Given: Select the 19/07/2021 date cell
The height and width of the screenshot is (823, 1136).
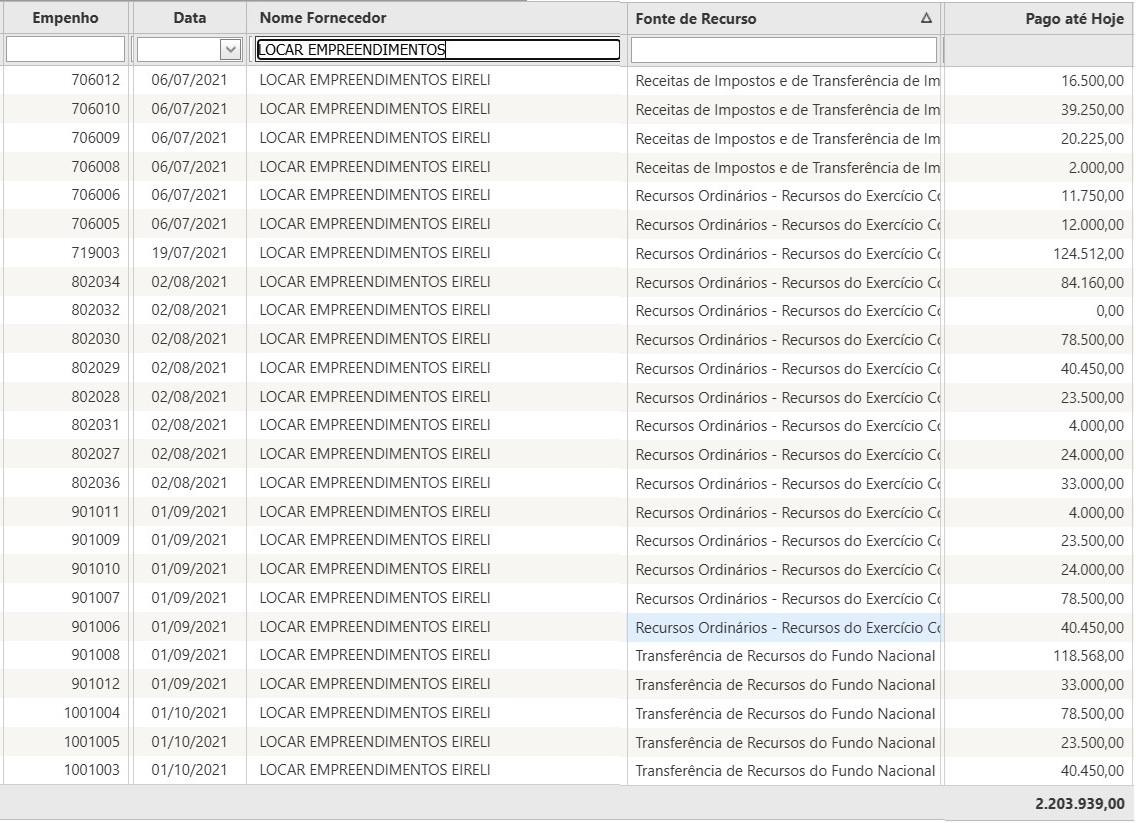Looking at the screenshot, I should click(x=189, y=253).
